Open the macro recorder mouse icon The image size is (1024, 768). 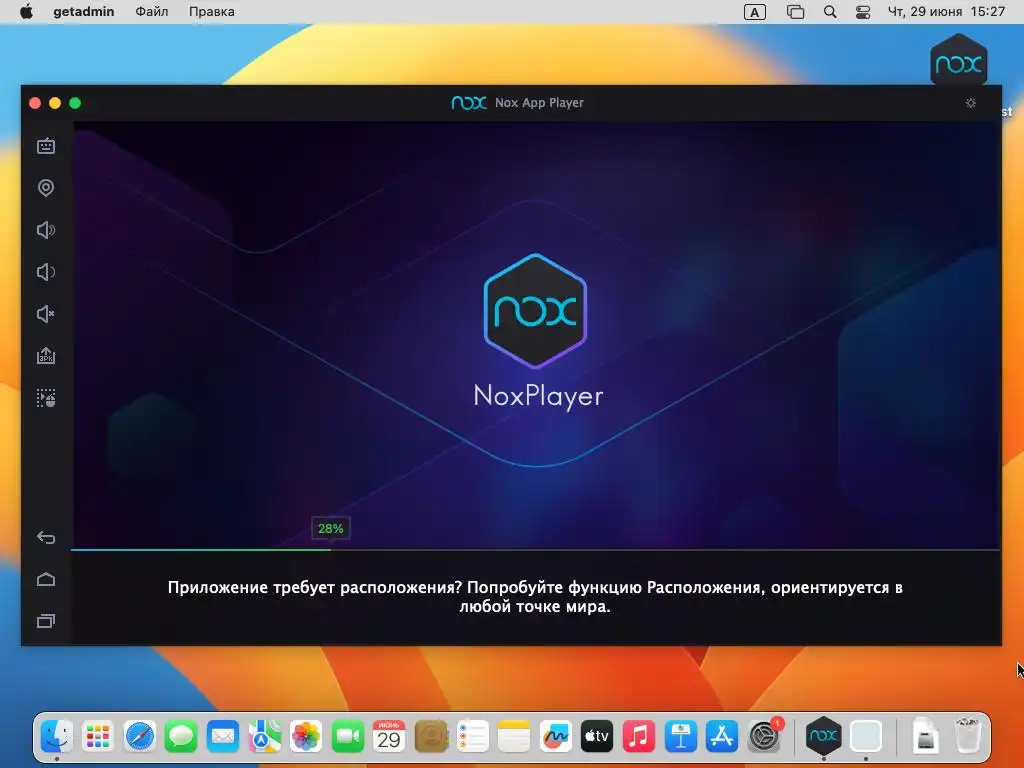(46, 398)
